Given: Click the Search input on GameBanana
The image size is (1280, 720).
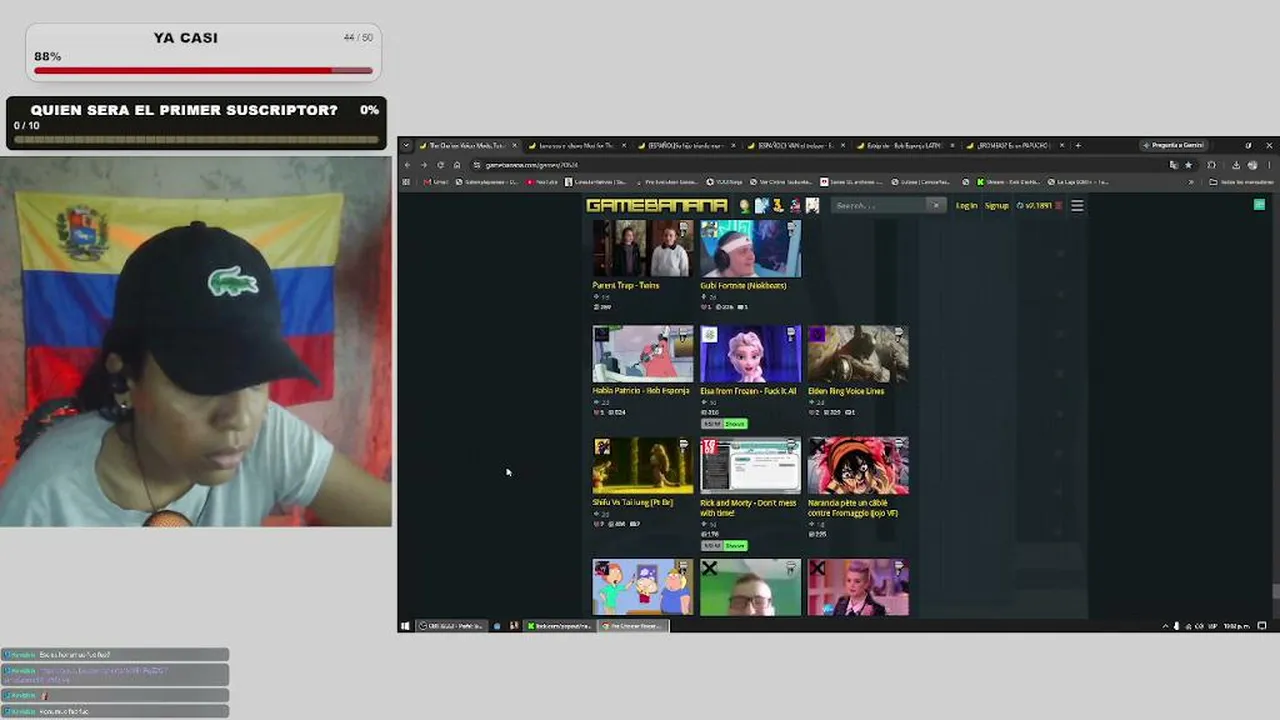Looking at the screenshot, I should (x=879, y=205).
